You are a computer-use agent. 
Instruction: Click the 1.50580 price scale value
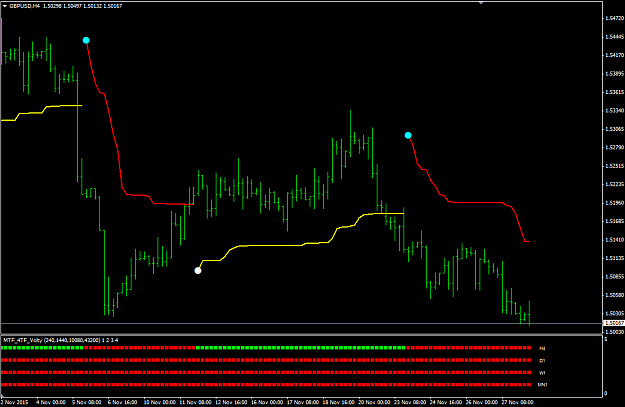coord(614,295)
